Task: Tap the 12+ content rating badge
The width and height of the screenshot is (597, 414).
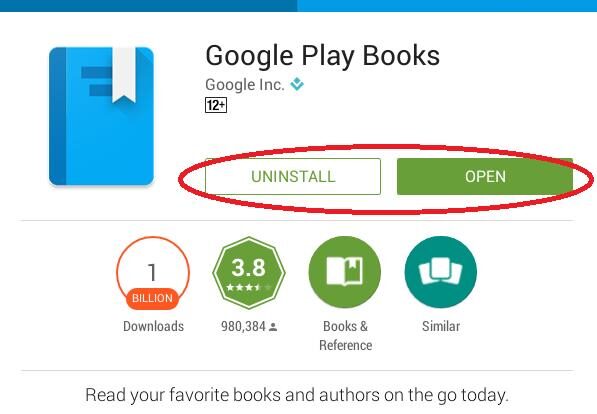Action: point(216,105)
